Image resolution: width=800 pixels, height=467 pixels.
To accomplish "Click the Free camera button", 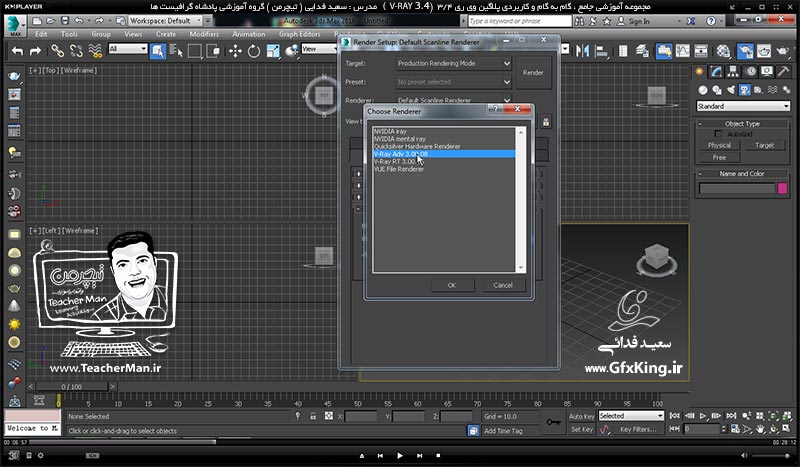I will (x=719, y=158).
